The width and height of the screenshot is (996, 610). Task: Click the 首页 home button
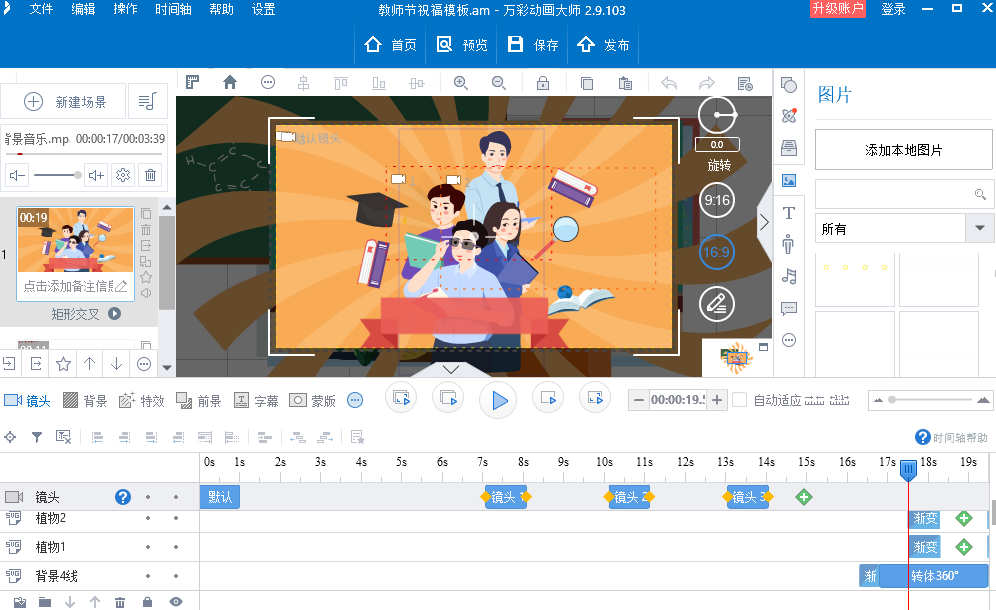tap(390, 44)
